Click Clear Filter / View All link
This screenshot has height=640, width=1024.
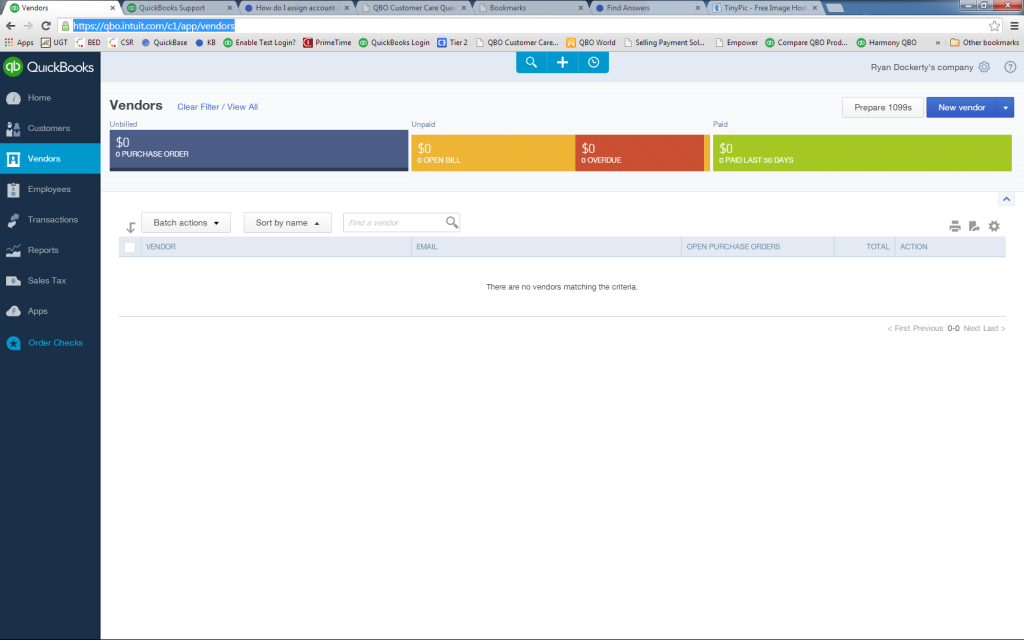pyautogui.click(x=217, y=107)
